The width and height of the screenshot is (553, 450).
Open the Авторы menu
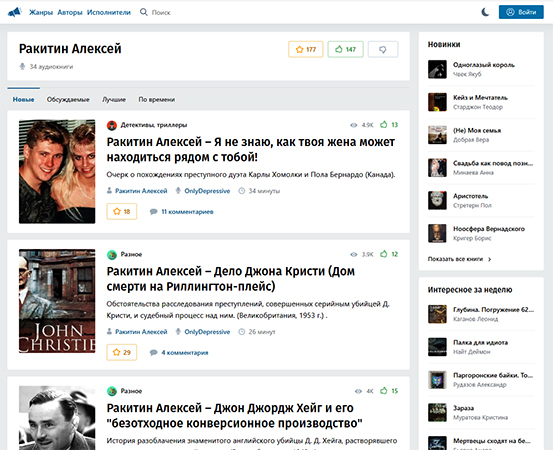click(70, 12)
